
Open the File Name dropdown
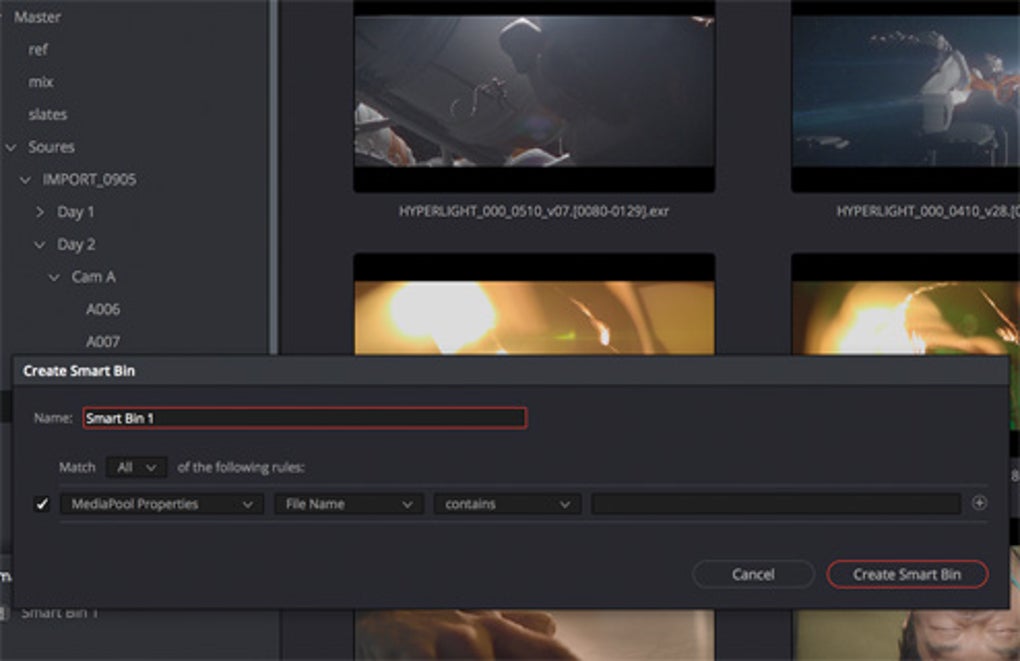point(349,504)
